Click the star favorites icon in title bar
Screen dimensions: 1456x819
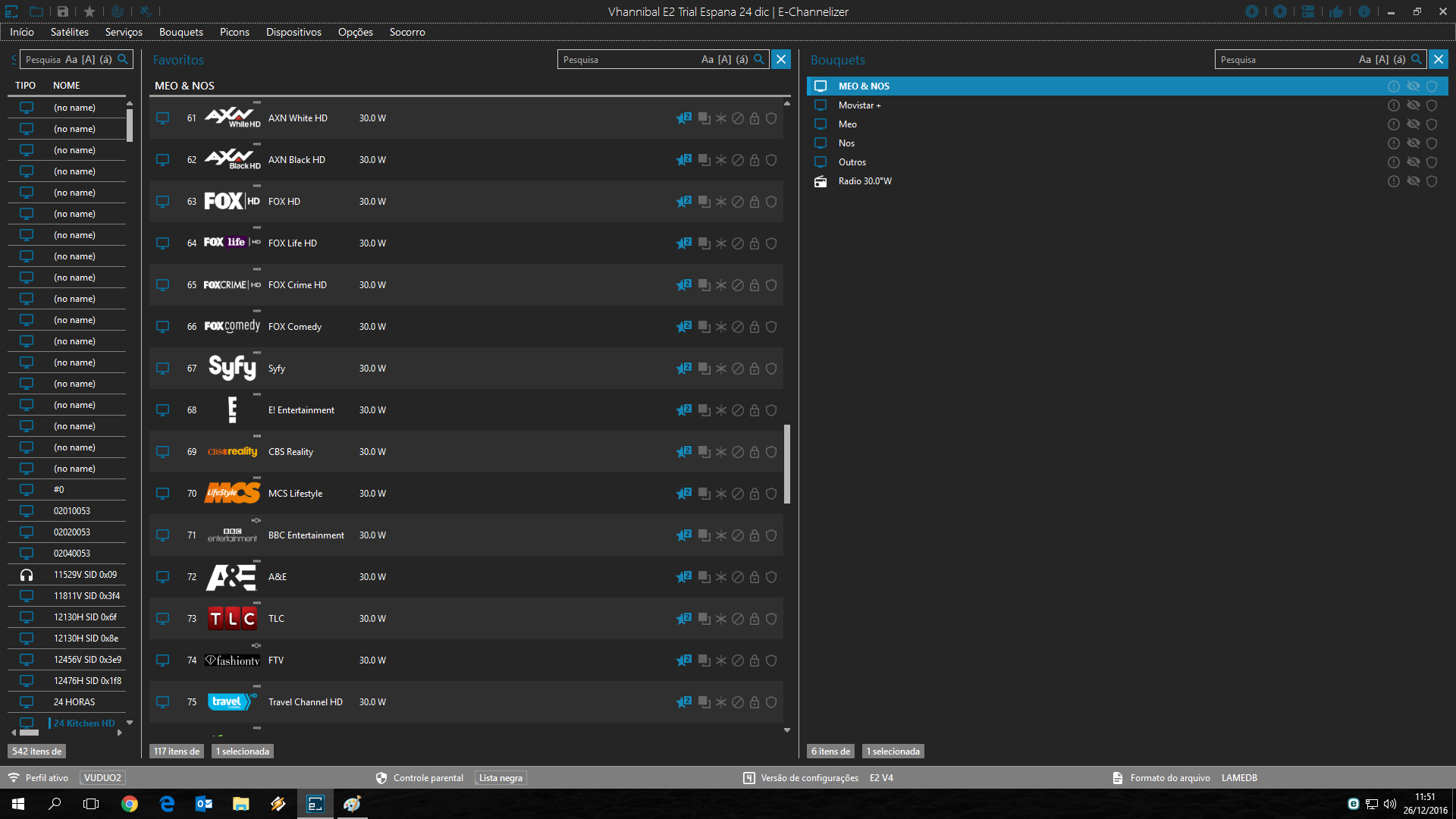[x=89, y=11]
